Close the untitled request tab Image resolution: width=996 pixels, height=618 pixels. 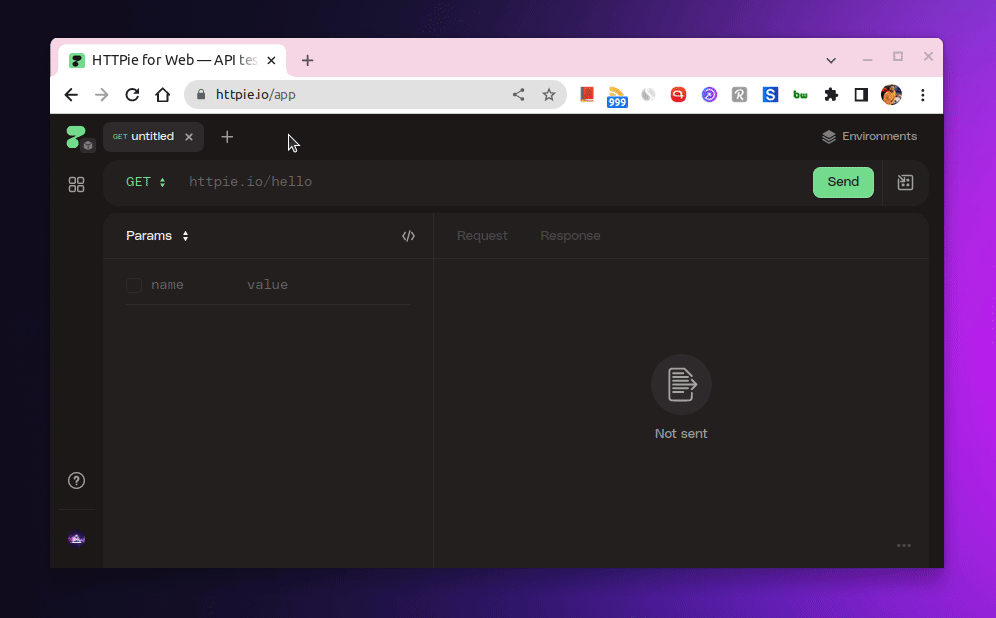tap(189, 137)
